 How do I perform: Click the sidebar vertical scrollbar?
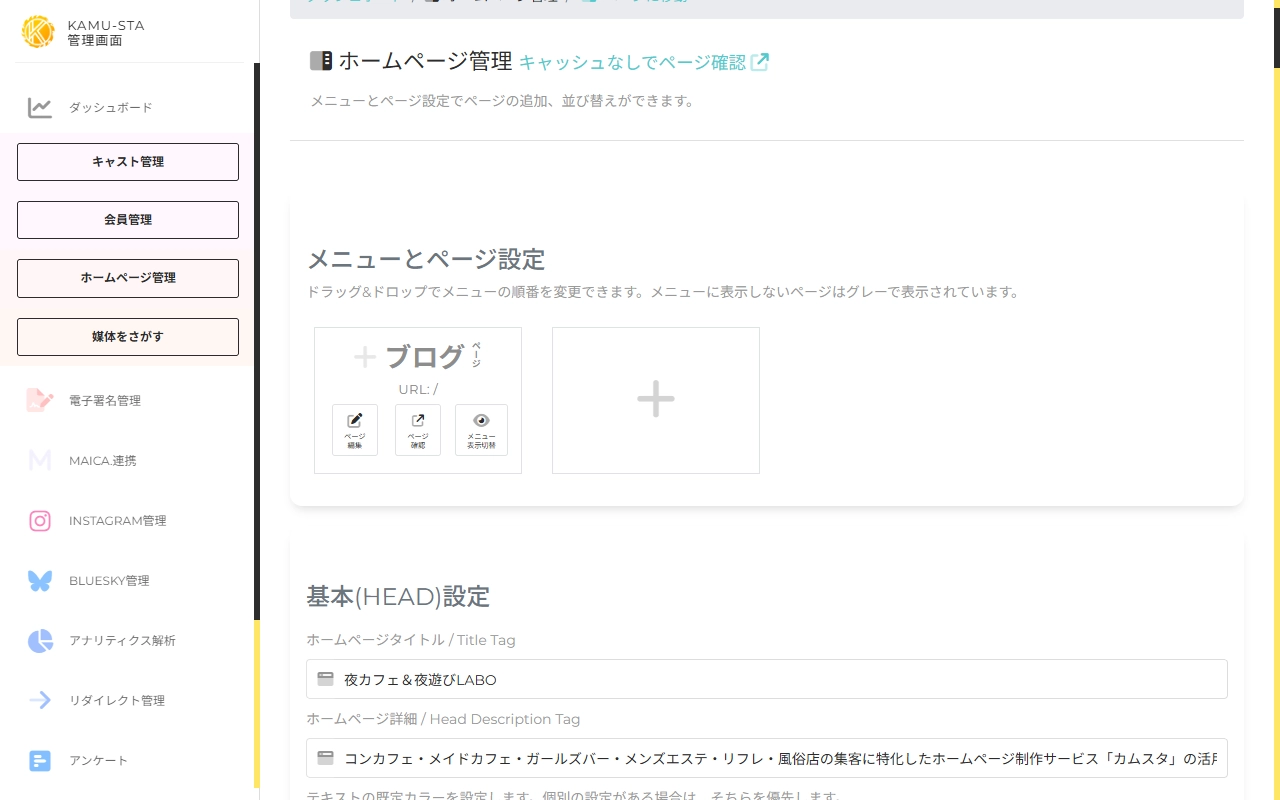257,340
